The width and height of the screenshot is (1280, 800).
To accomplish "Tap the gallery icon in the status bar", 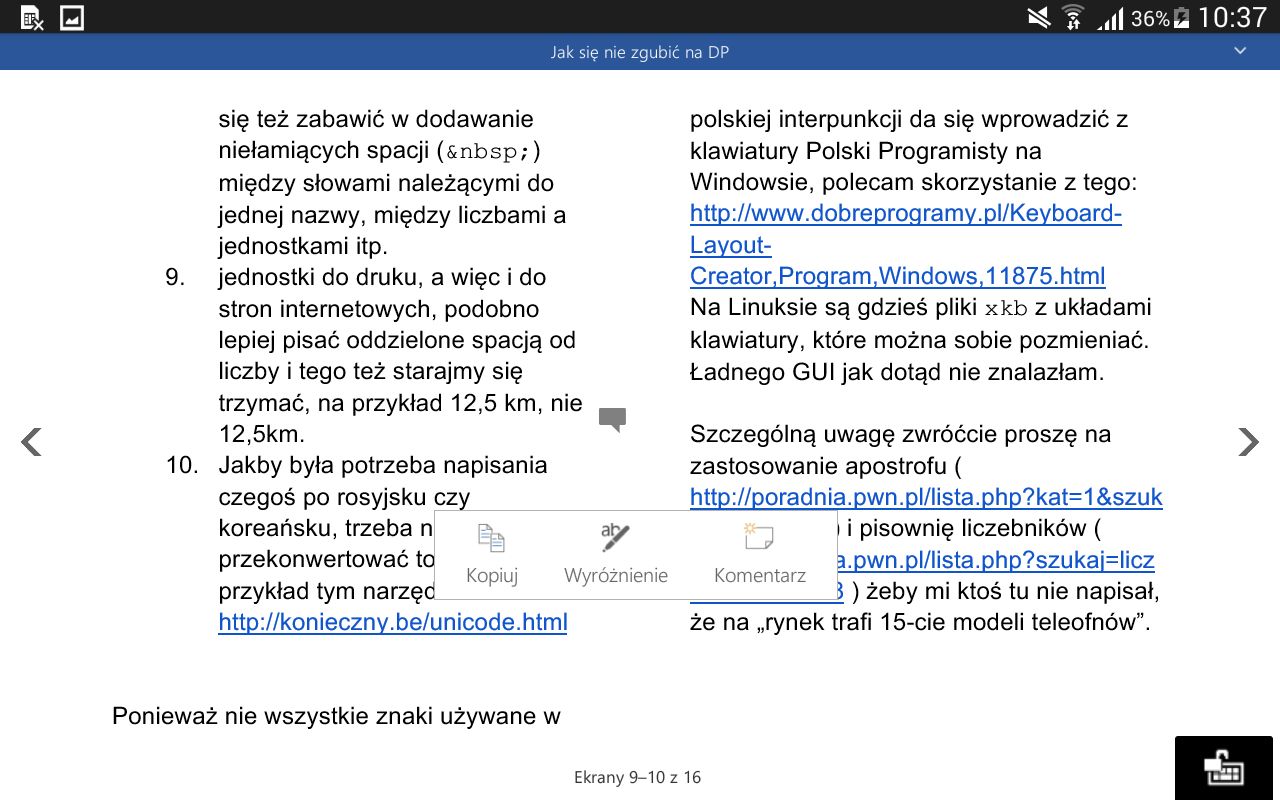I will point(71,16).
